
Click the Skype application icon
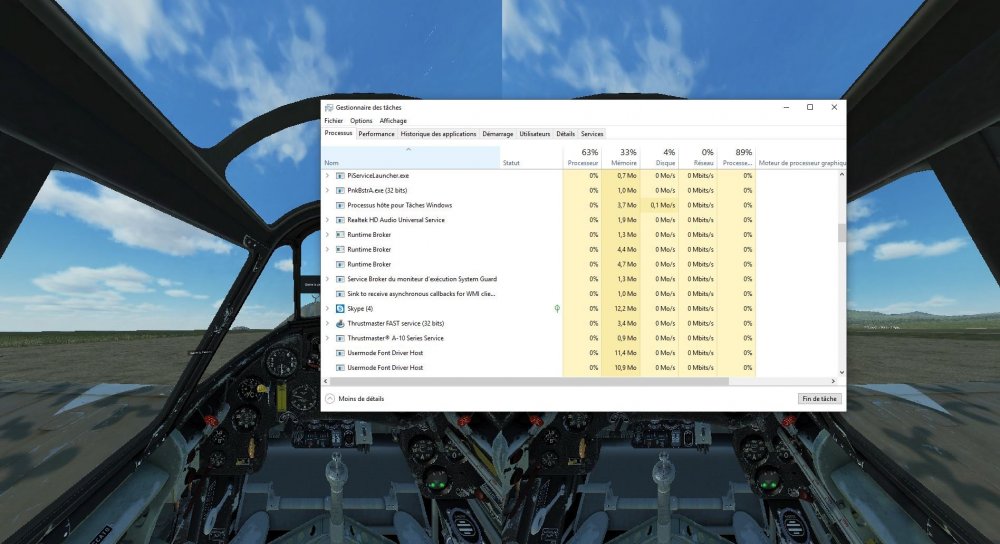(x=341, y=309)
